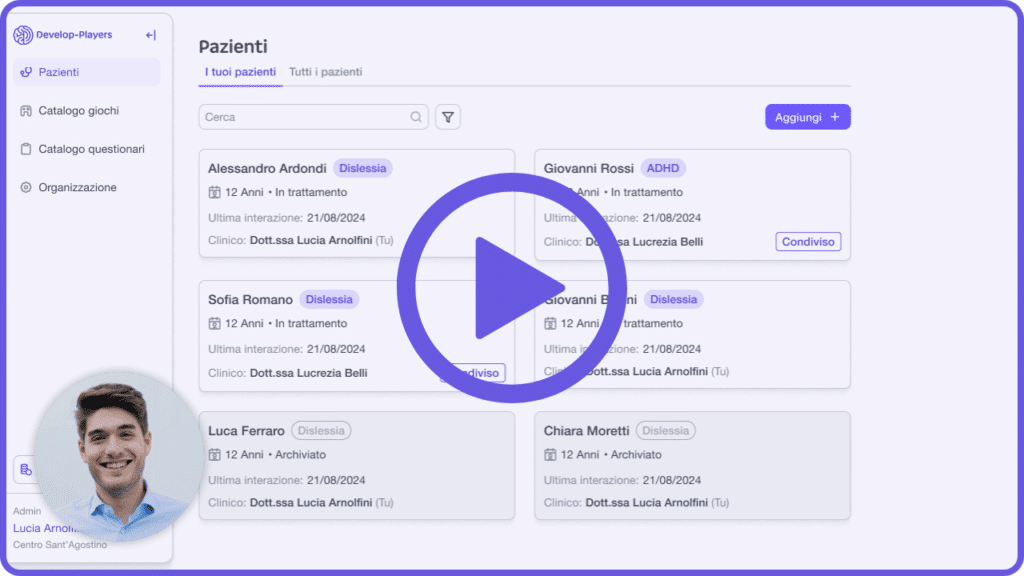1024x576 pixels.
Task: Click the ADHD tag on Giovanni Rossi
Action: pyautogui.click(x=662, y=168)
